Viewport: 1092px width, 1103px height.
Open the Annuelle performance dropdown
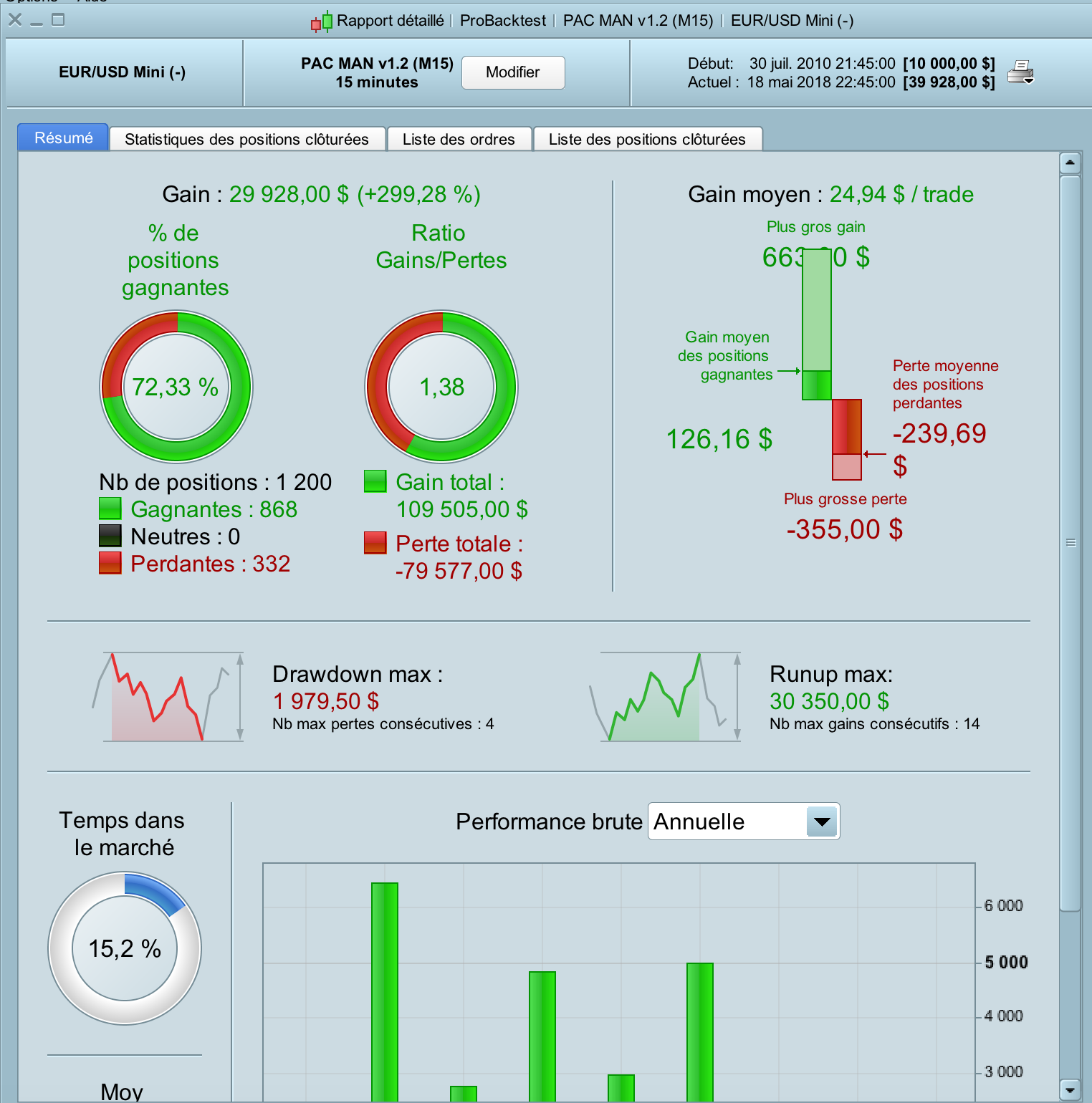tap(744, 822)
